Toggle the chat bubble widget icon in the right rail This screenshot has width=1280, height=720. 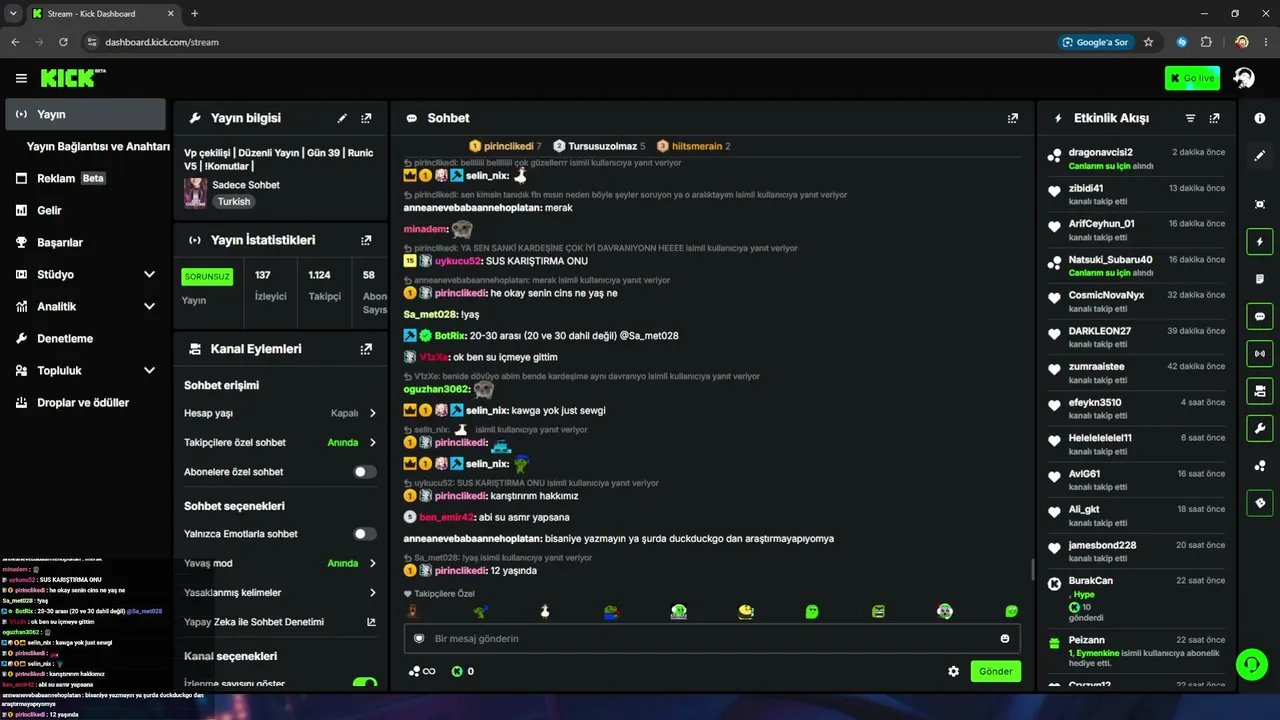(x=1260, y=316)
